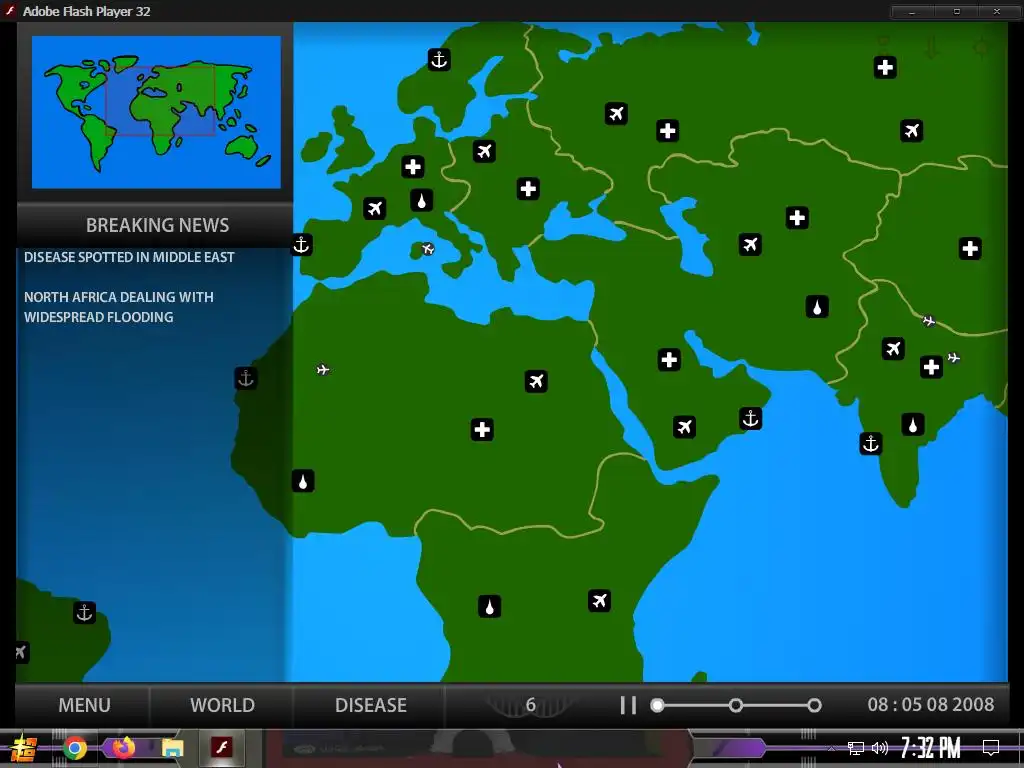Click the evolution points counter showing 6
The width and height of the screenshot is (1024, 768).
pos(531,705)
